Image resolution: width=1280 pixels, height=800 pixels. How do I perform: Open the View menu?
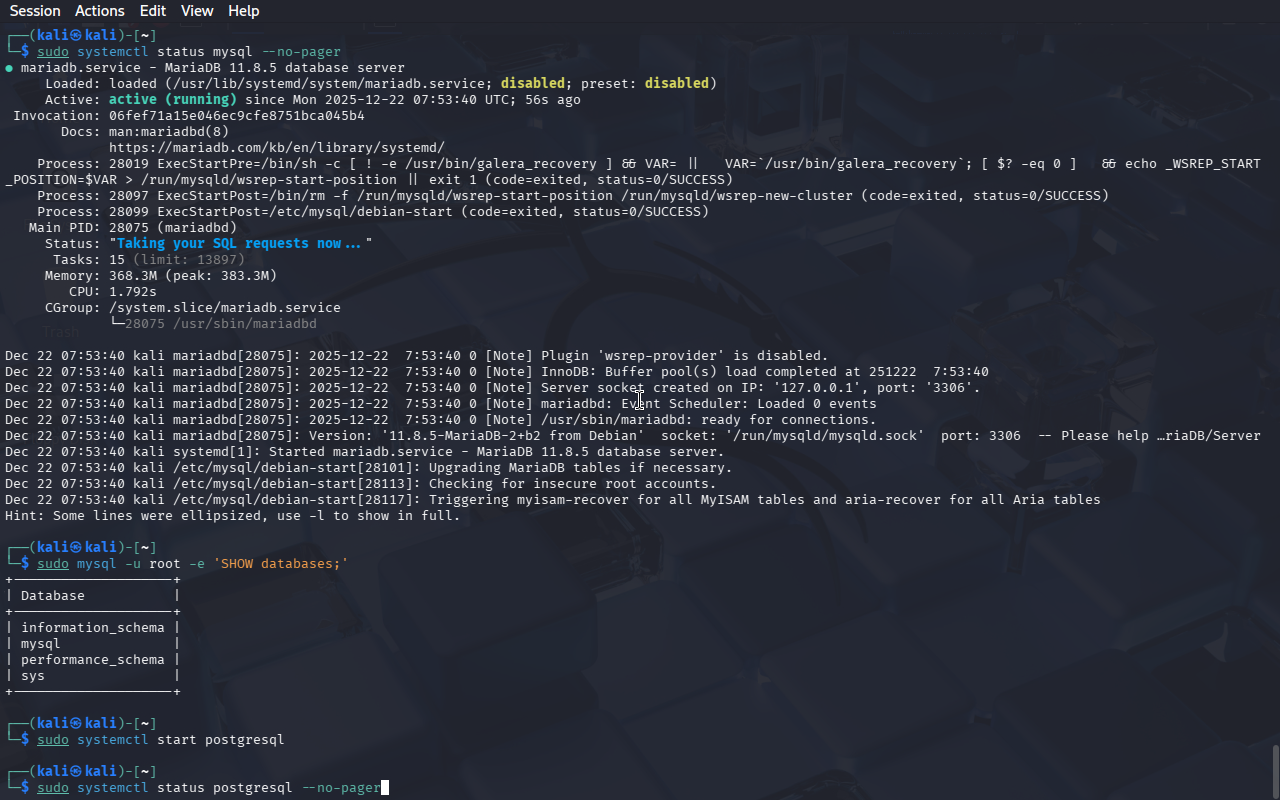[x=197, y=11]
